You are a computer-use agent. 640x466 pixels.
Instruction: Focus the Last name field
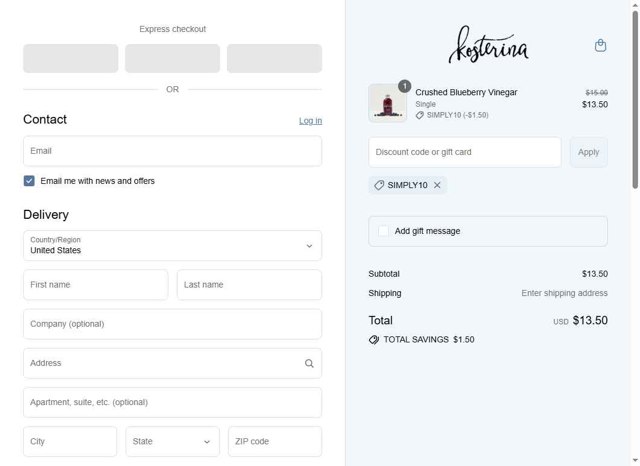click(249, 285)
